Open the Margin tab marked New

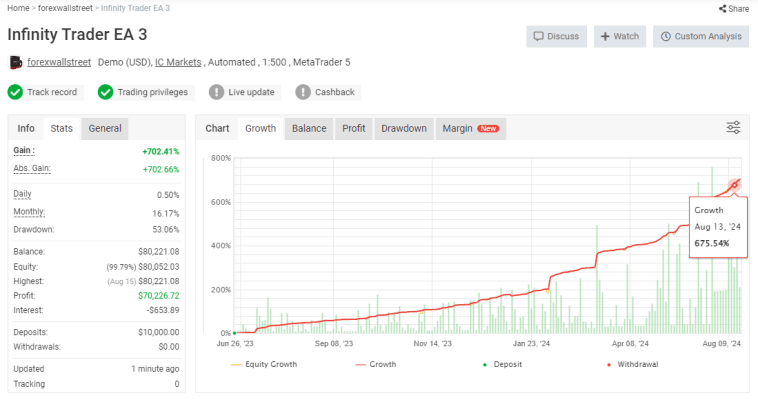pyautogui.click(x=470, y=128)
